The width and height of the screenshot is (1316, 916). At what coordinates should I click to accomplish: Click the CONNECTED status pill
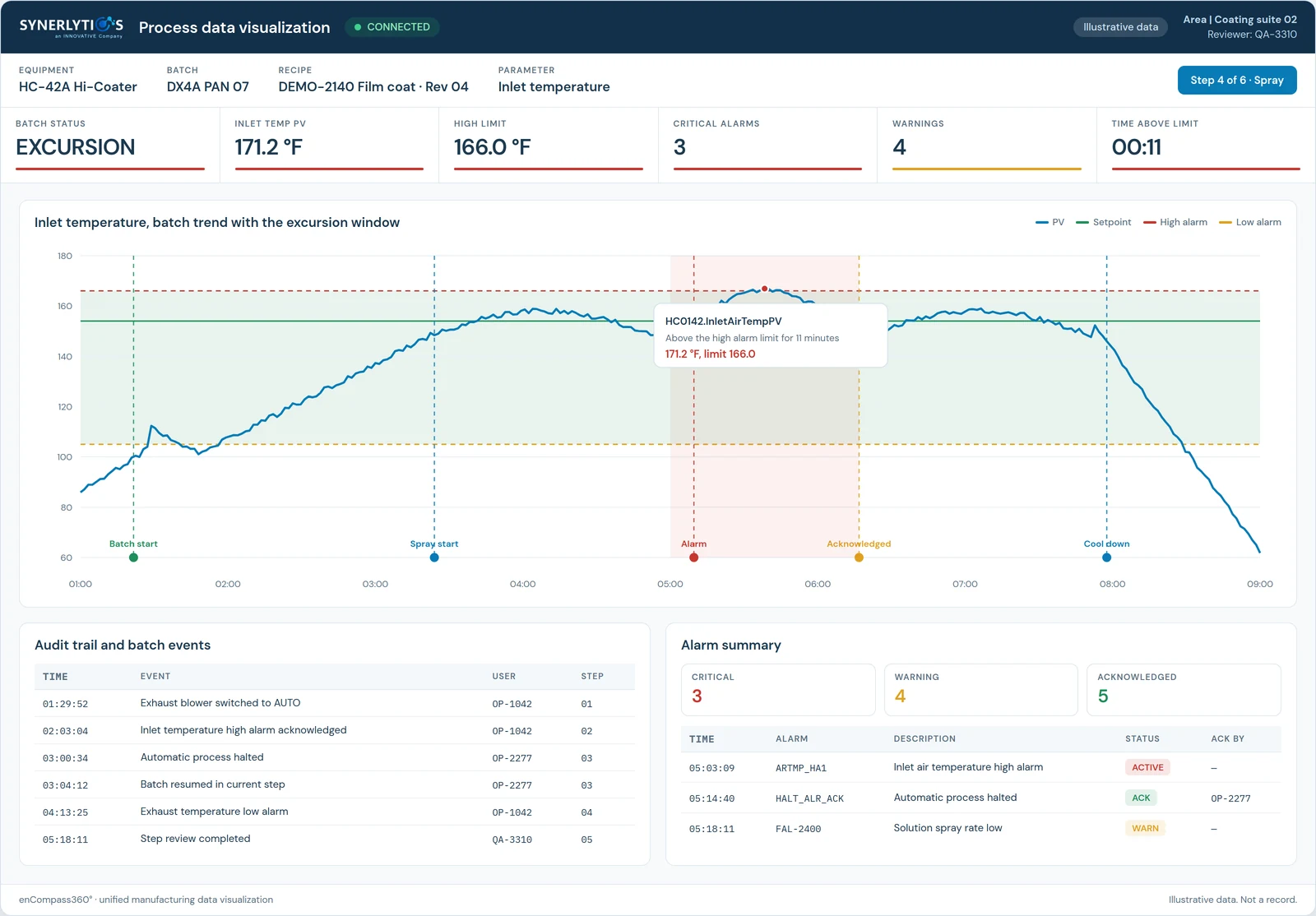tap(392, 27)
